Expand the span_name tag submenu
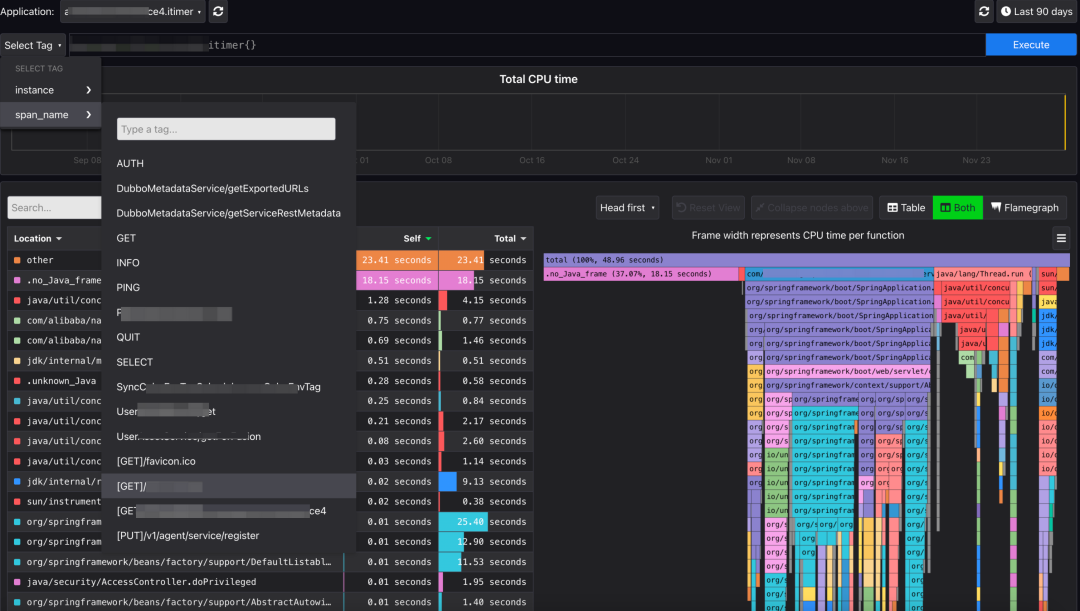 [x=51, y=115]
